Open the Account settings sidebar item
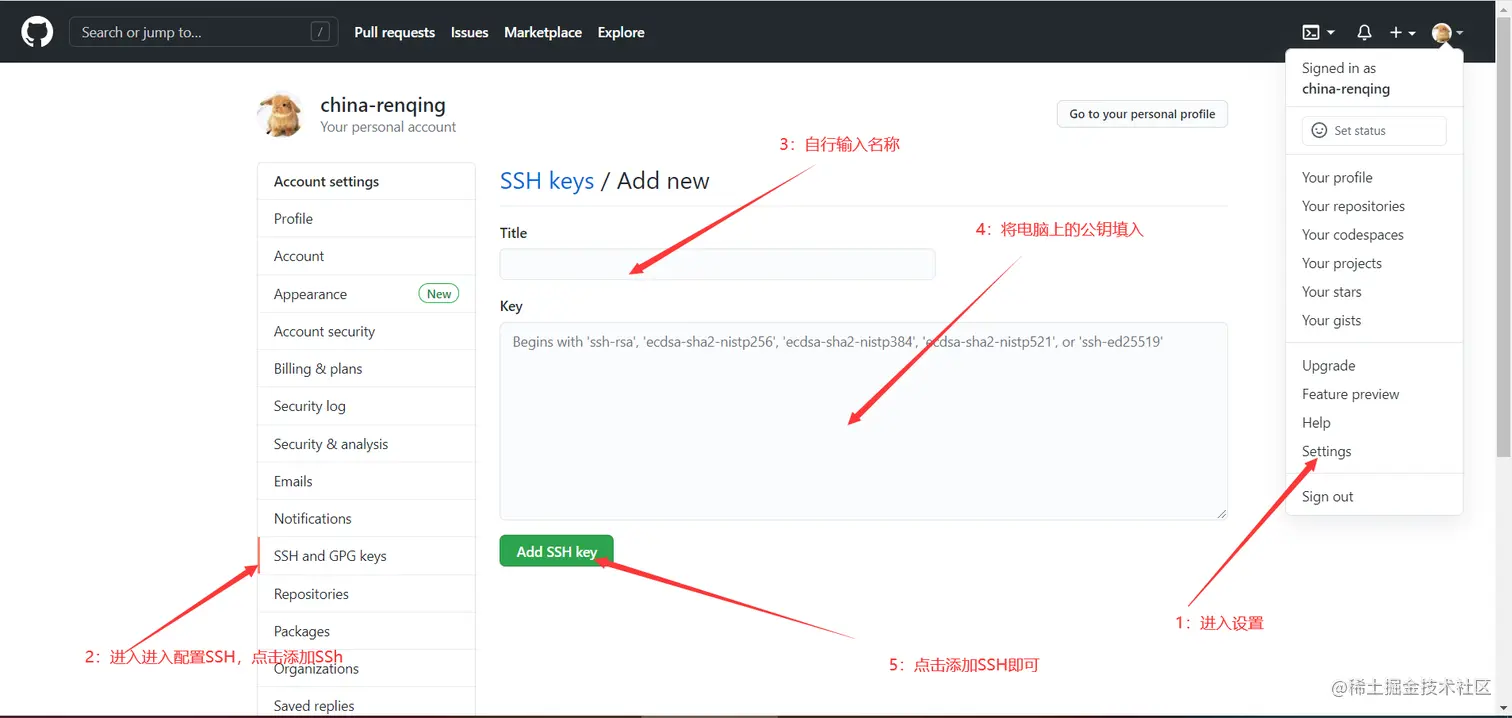This screenshot has height=718, width=1512. click(x=366, y=256)
